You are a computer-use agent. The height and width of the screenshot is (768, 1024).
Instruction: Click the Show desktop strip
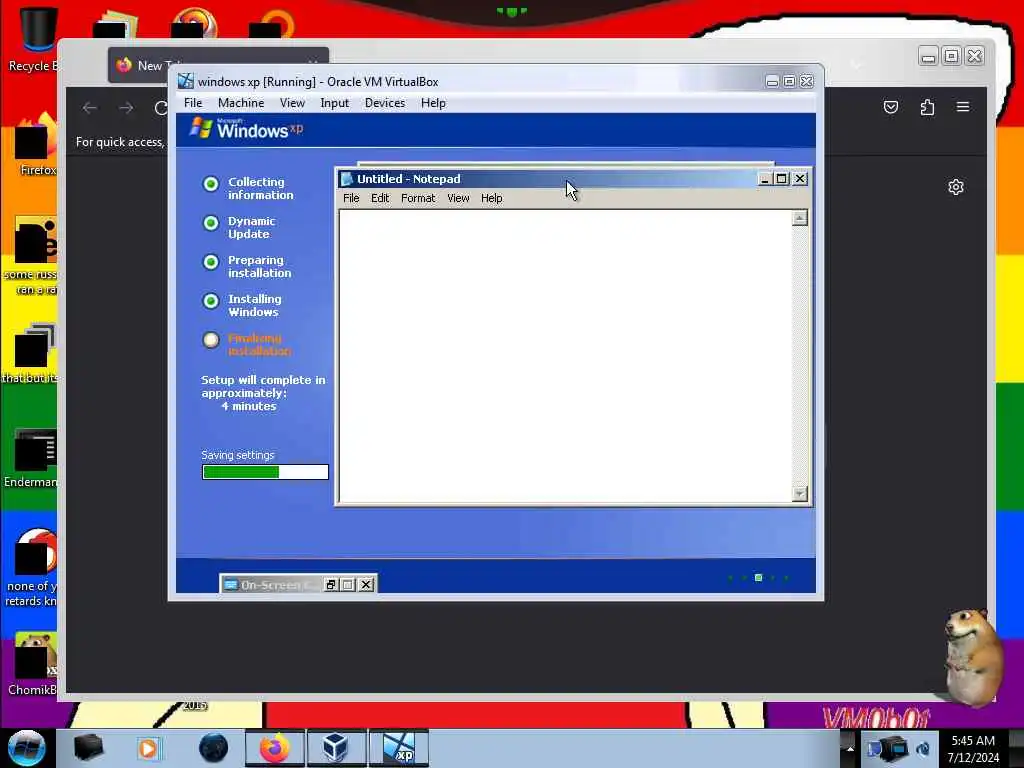1016,748
